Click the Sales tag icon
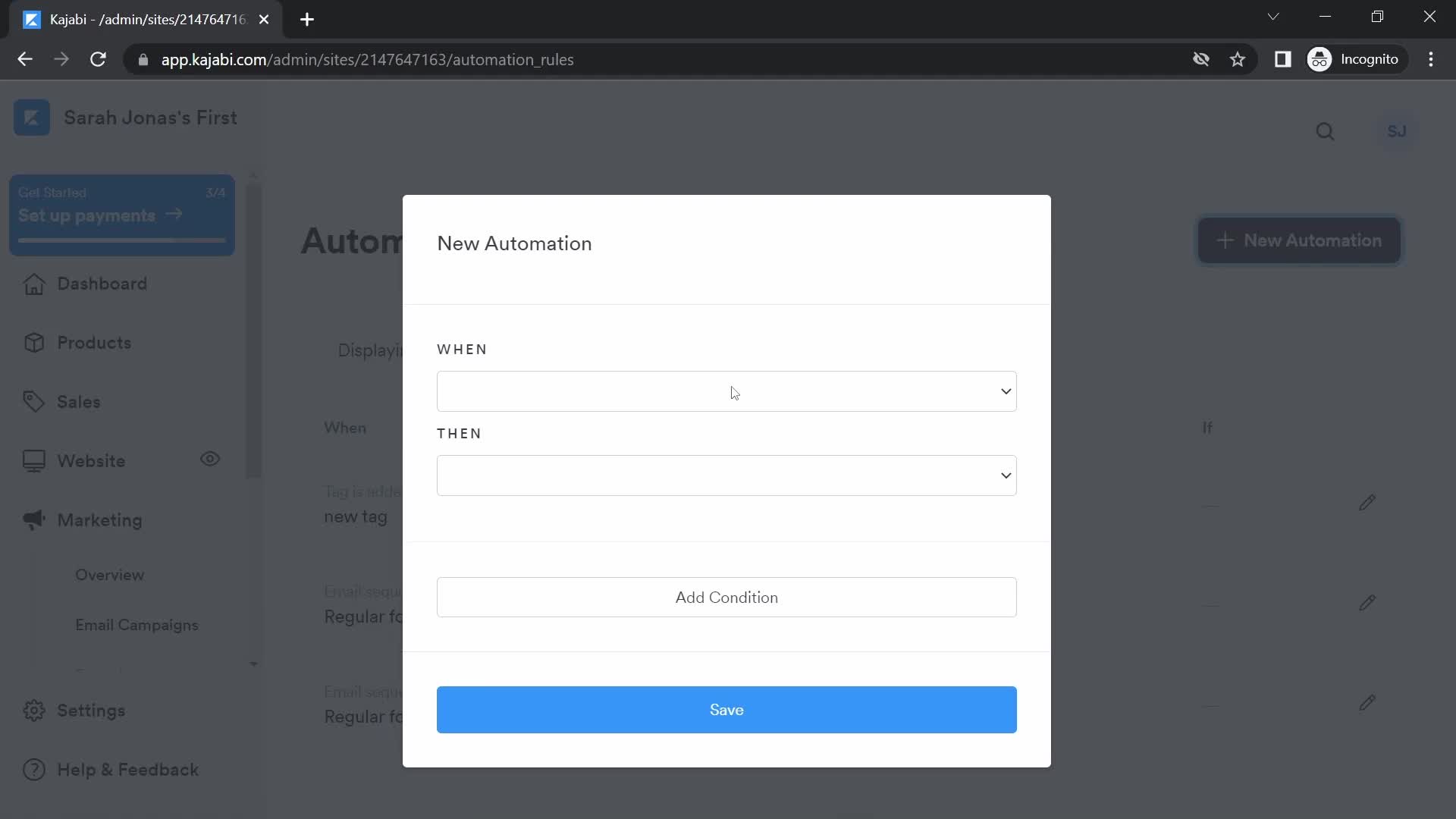Image resolution: width=1456 pixels, height=819 pixels. click(x=34, y=402)
